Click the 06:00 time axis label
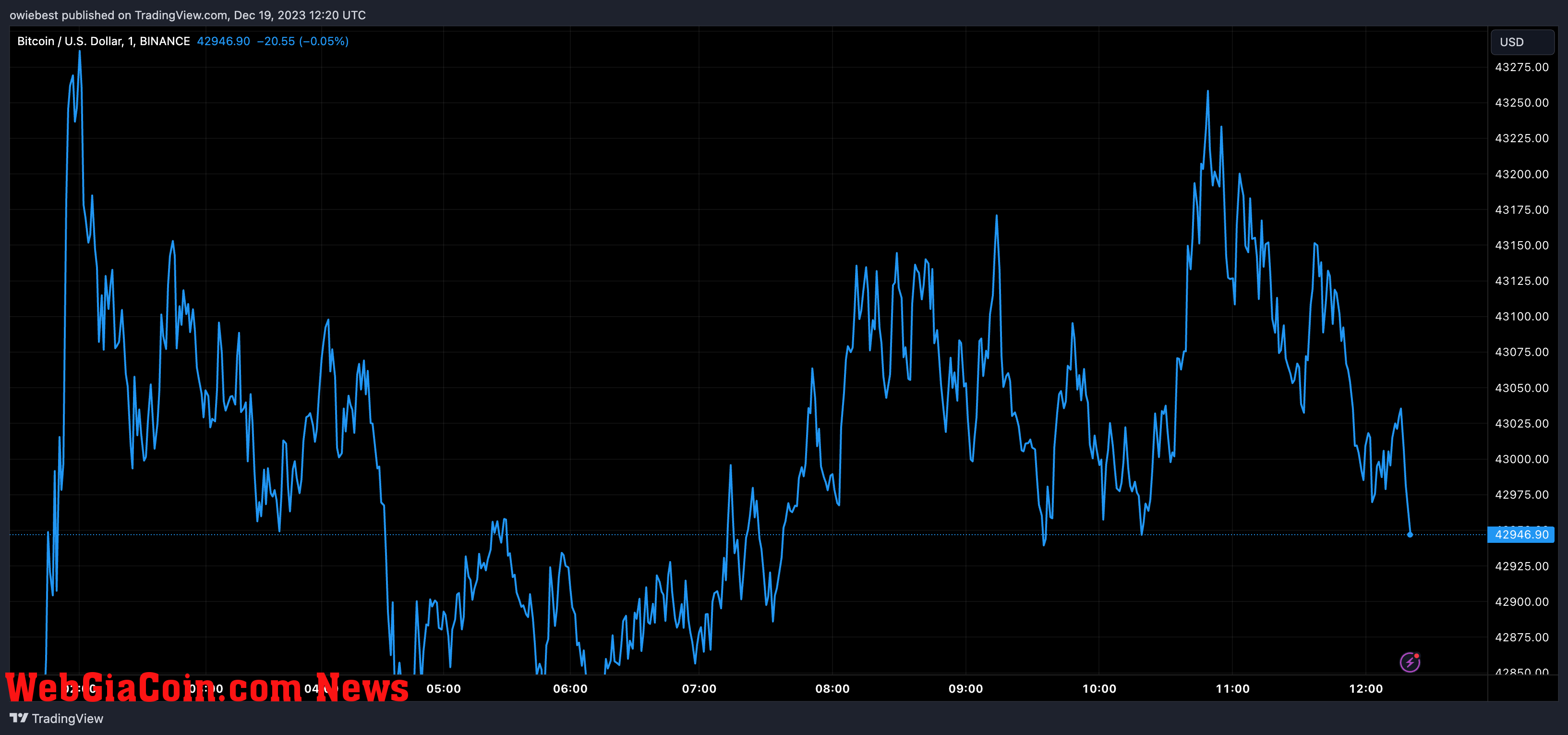 [570, 689]
